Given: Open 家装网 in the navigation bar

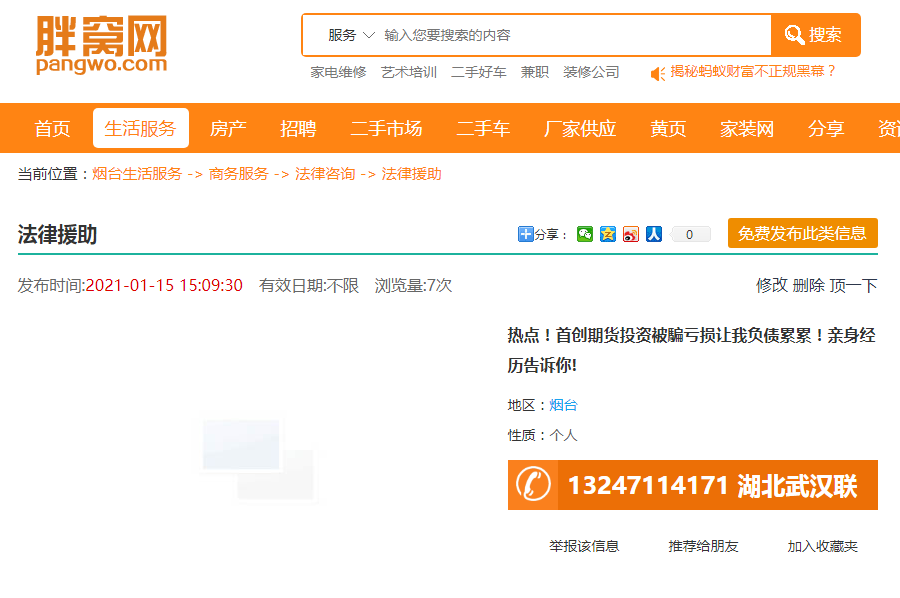Looking at the screenshot, I should (747, 129).
